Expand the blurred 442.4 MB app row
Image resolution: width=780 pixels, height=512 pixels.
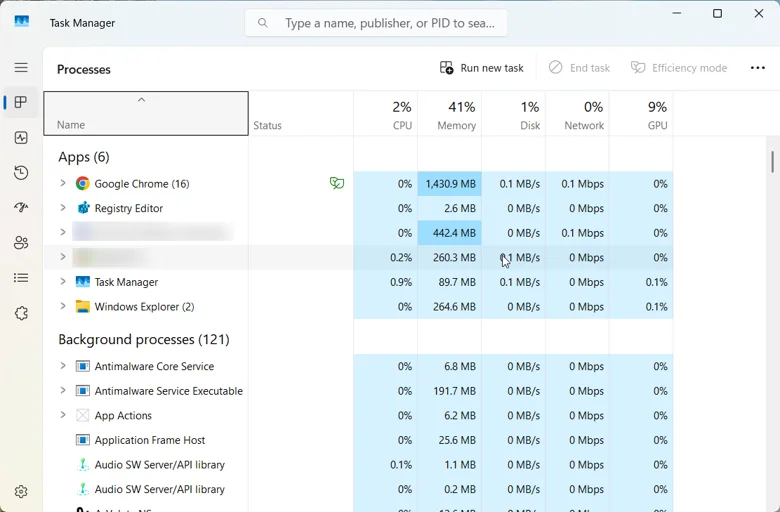[x=63, y=232]
